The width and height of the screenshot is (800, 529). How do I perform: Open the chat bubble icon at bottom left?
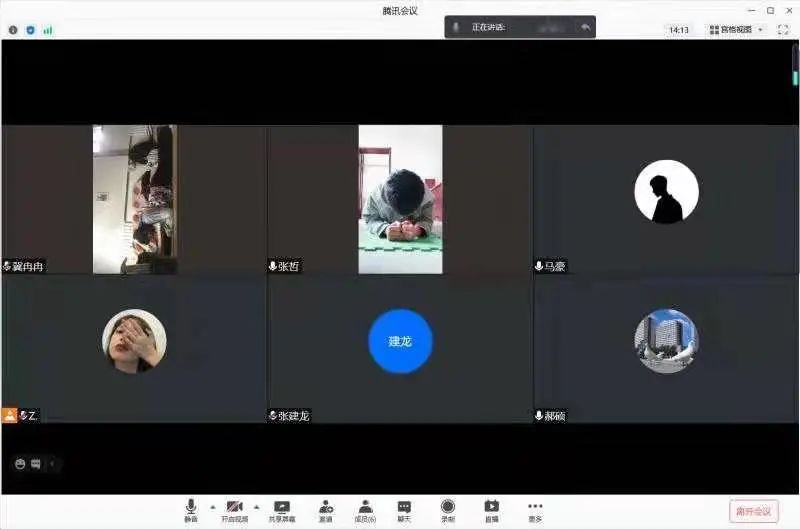click(36, 464)
